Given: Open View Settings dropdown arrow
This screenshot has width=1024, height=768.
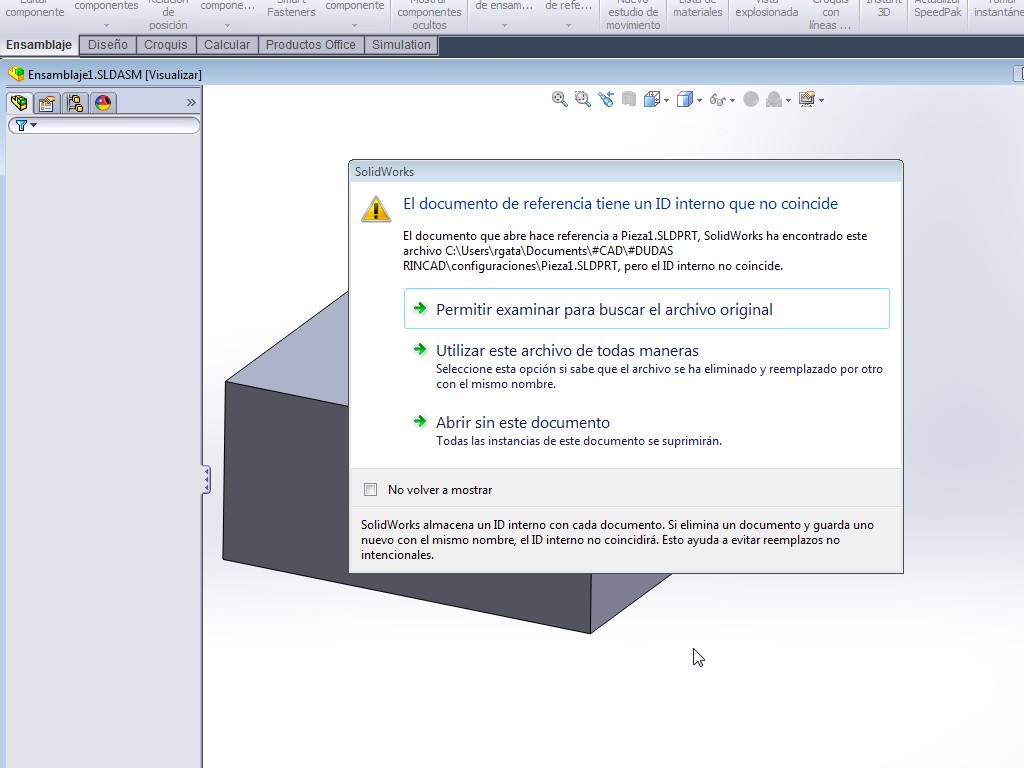Looking at the screenshot, I should [822, 100].
